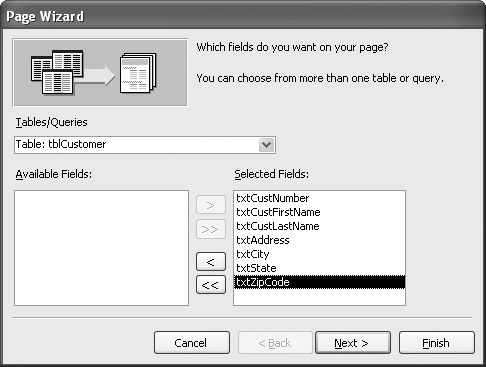
Task: Click inside the empty Available Fields list
Action: (x=101, y=248)
